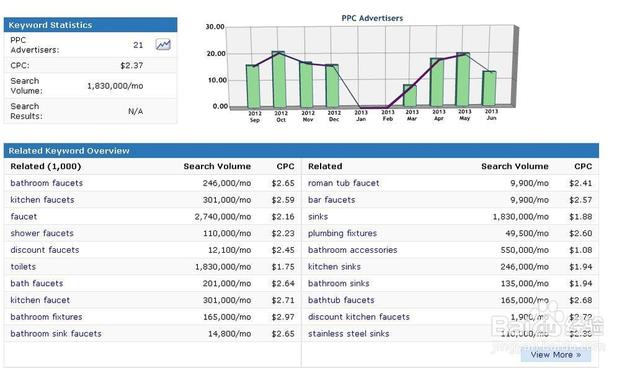Click the Keyword Statistics panel header
Screen dimensions: 640x368
point(91,25)
